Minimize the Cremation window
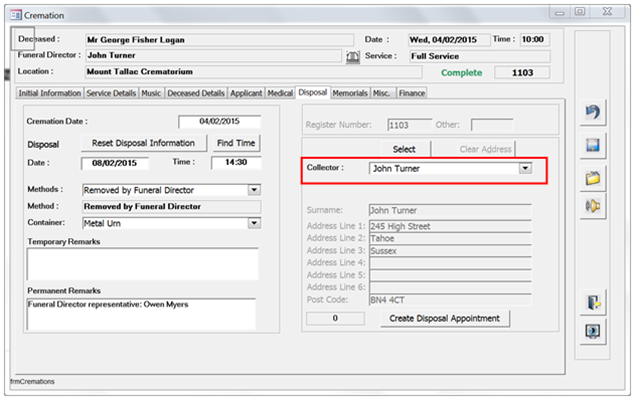The height and width of the screenshot is (398, 633). [559, 13]
